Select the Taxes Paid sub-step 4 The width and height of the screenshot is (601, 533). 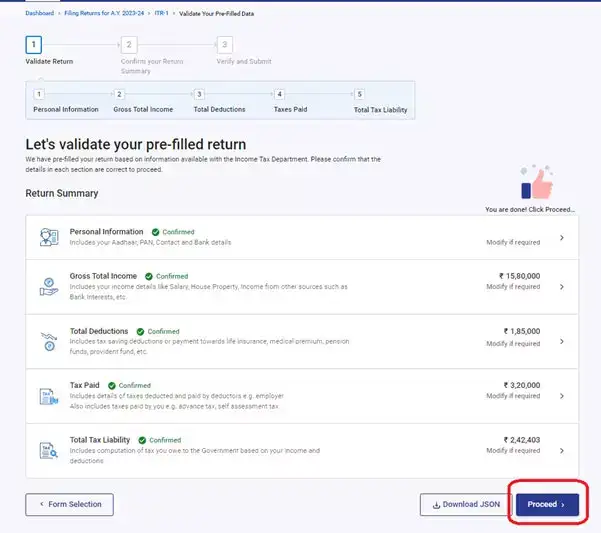(x=279, y=94)
